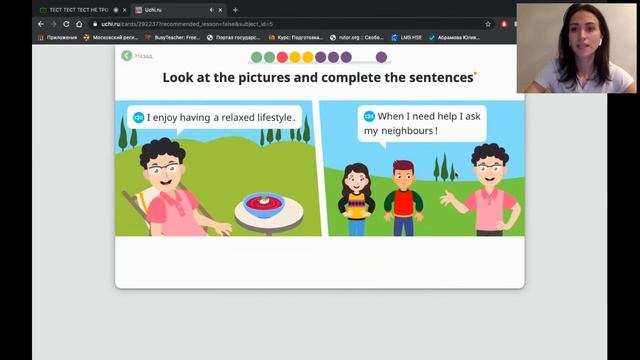
Task: Reload the Uchi.ru page
Action: [x=66, y=24]
